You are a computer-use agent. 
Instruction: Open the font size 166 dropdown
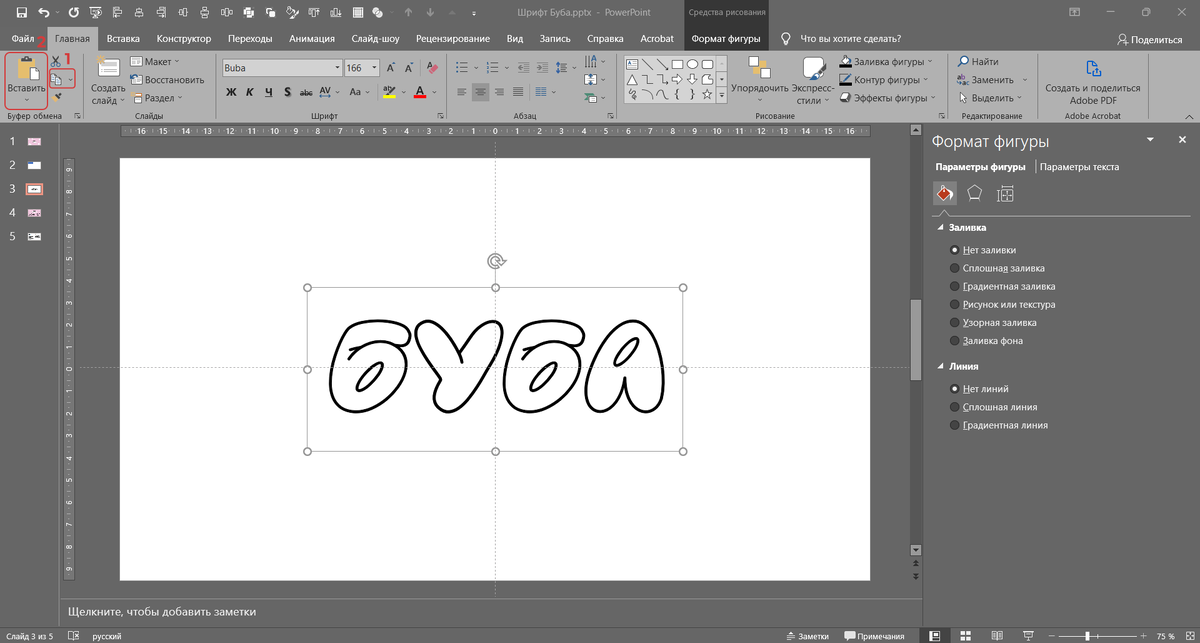click(x=374, y=68)
